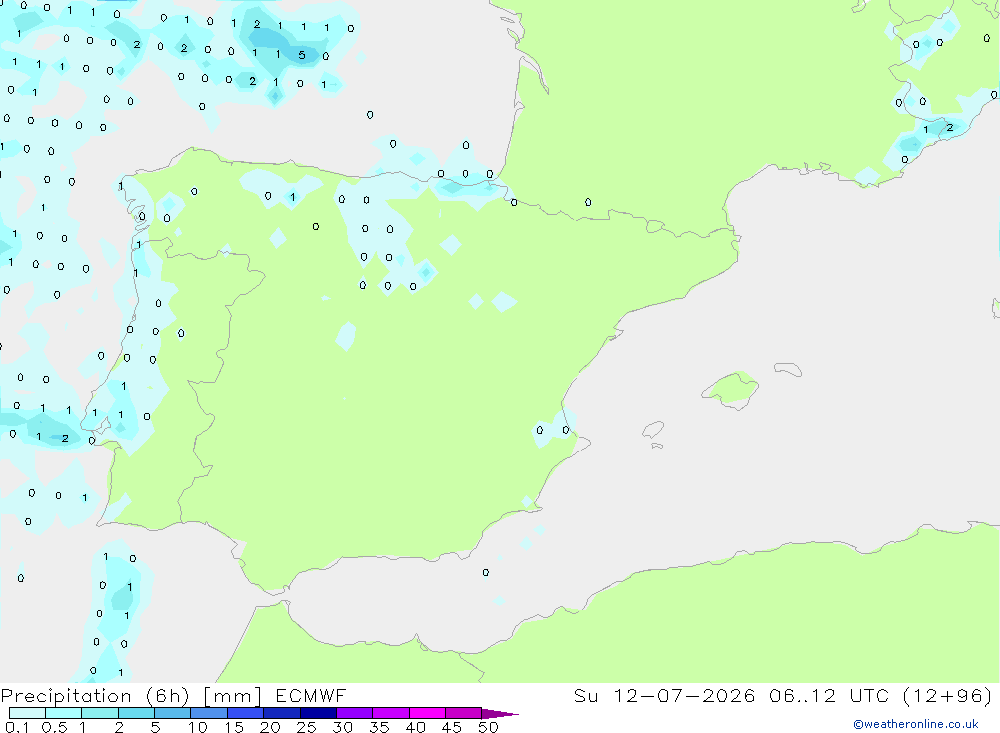Choose the 20–25 mm legend color box
Screen dimensions: 1000x733
[282, 713]
